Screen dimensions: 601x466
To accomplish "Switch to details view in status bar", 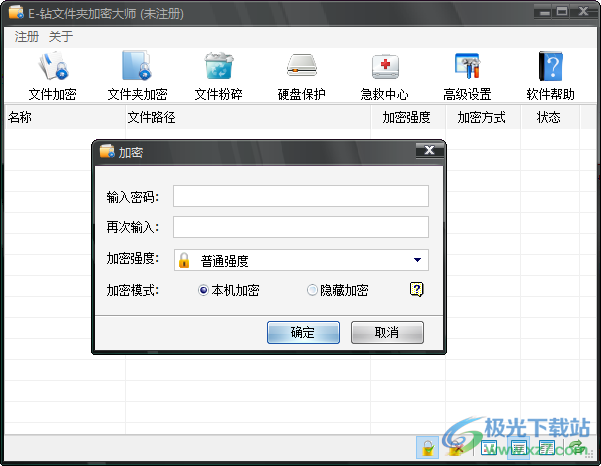I will [547, 448].
